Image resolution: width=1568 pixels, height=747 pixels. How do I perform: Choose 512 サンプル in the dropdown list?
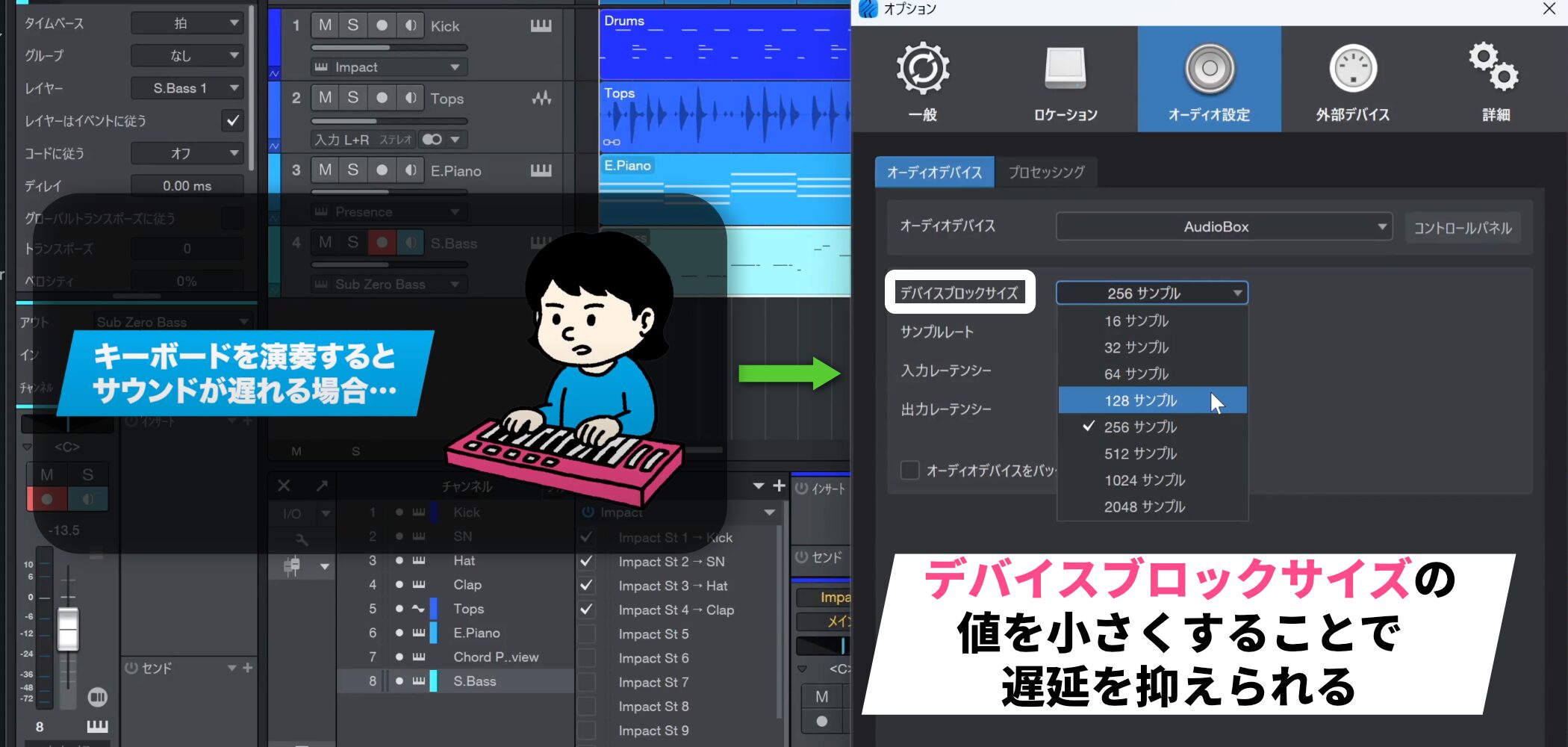(1140, 453)
